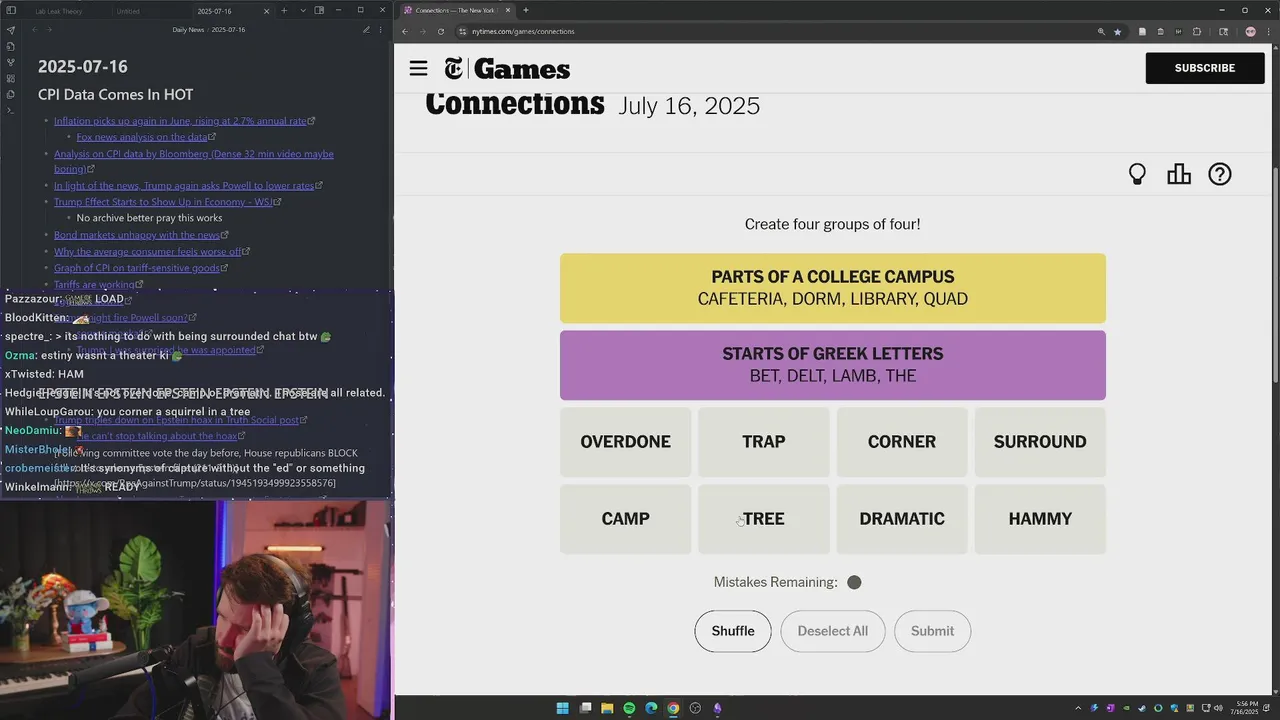1280x720 pixels.
Task: Open Graph of CPI on tariff-sensitive goods link
Action: tap(137, 268)
